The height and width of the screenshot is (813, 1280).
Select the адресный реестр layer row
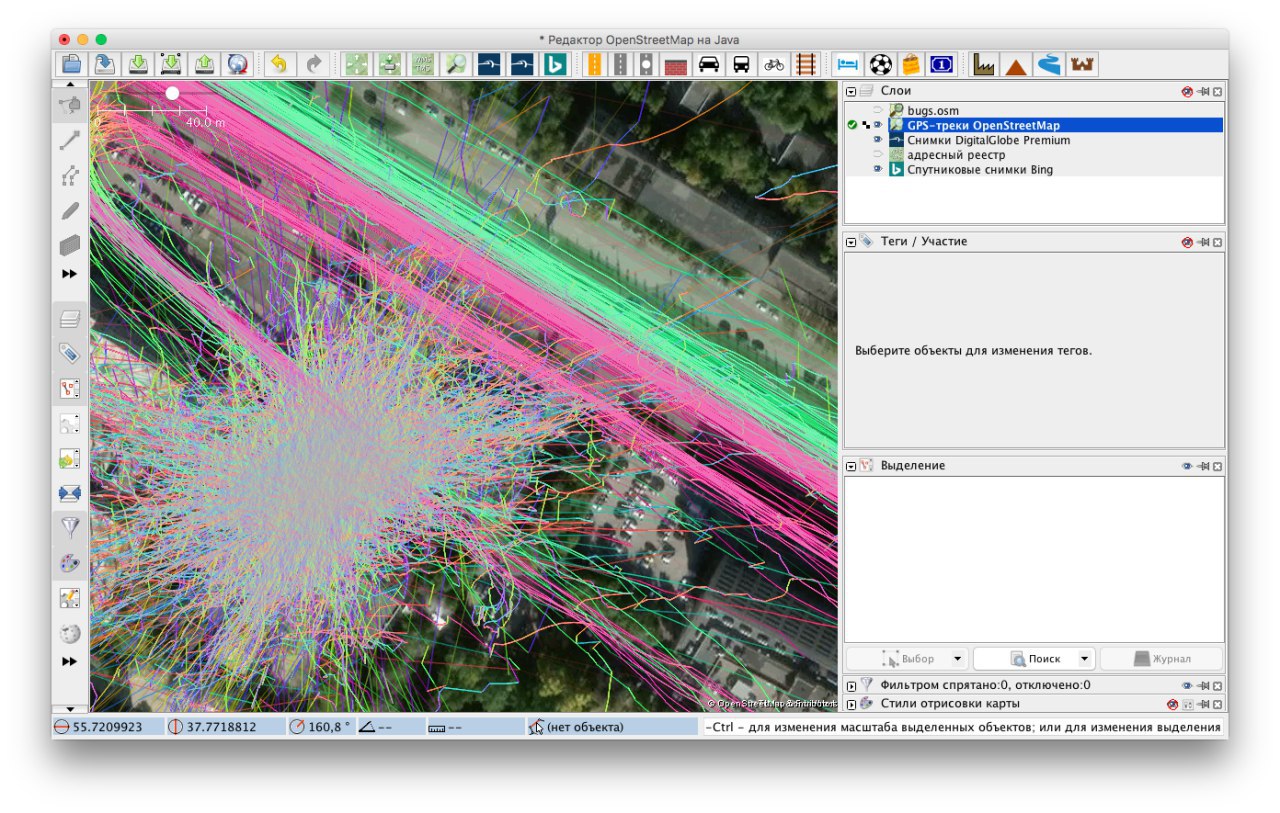[1034, 155]
